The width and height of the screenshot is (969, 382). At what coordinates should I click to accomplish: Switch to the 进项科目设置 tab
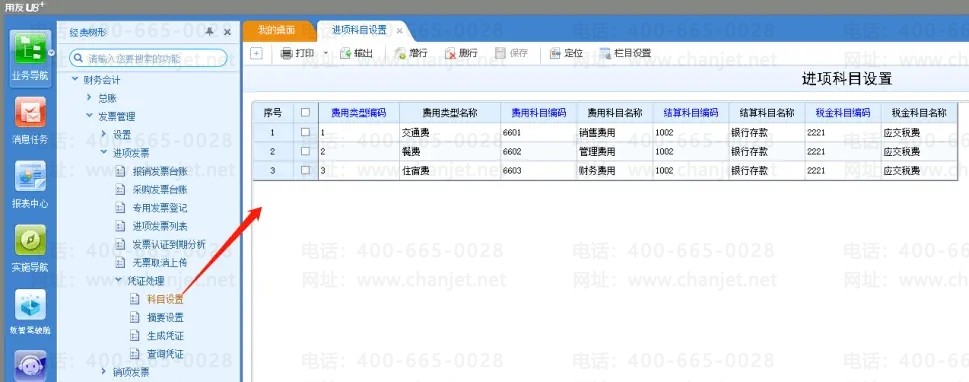click(359, 30)
